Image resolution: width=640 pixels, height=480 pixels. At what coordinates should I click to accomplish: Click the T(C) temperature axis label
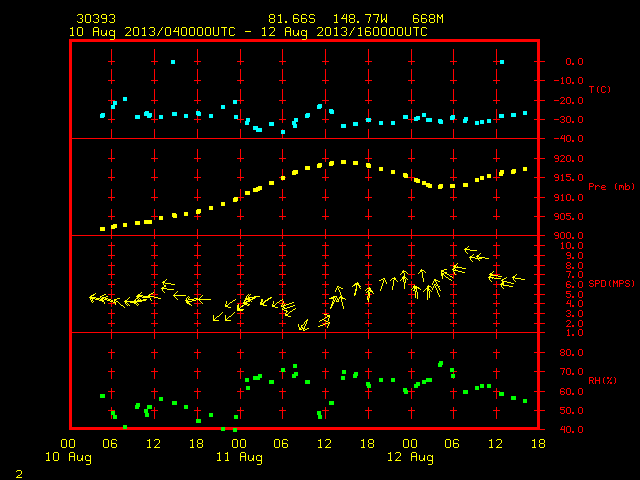click(600, 89)
